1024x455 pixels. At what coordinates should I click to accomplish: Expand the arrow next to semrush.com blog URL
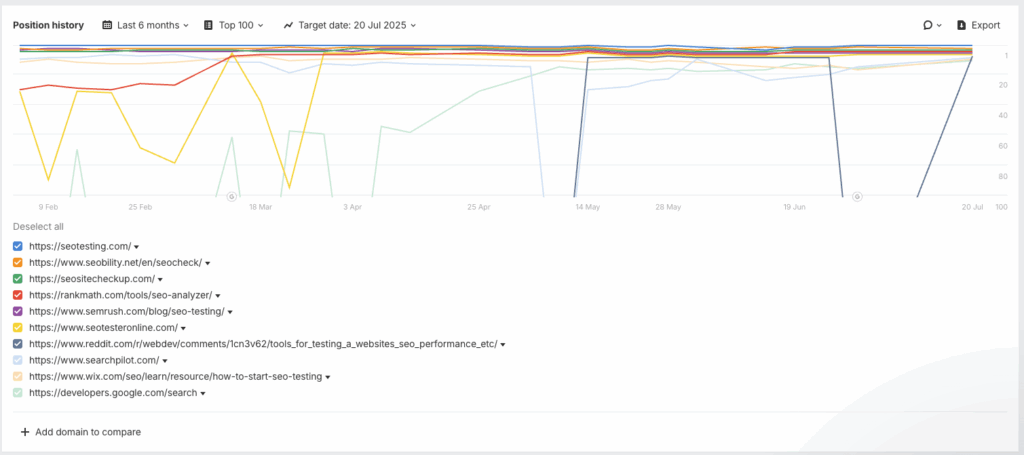230,312
